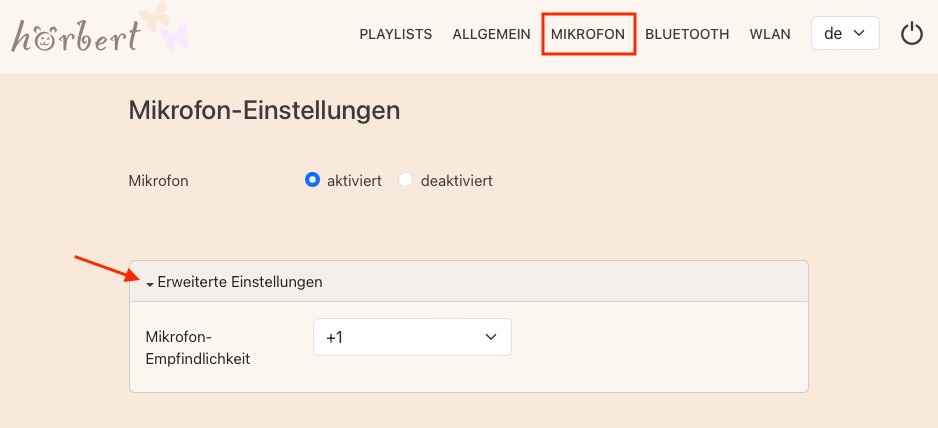
Task: Go to the PLAYLISTS tab
Action: point(395,34)
